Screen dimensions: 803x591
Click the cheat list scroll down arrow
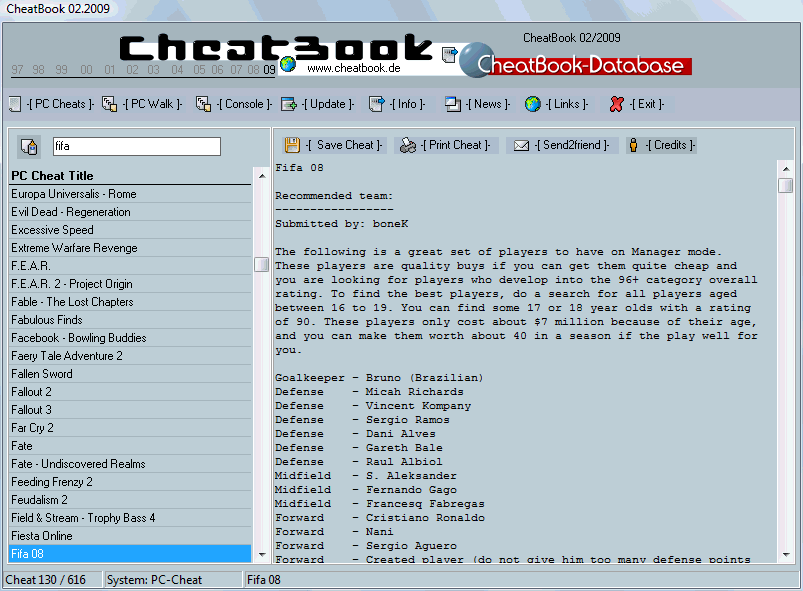(x=262, y=555)
